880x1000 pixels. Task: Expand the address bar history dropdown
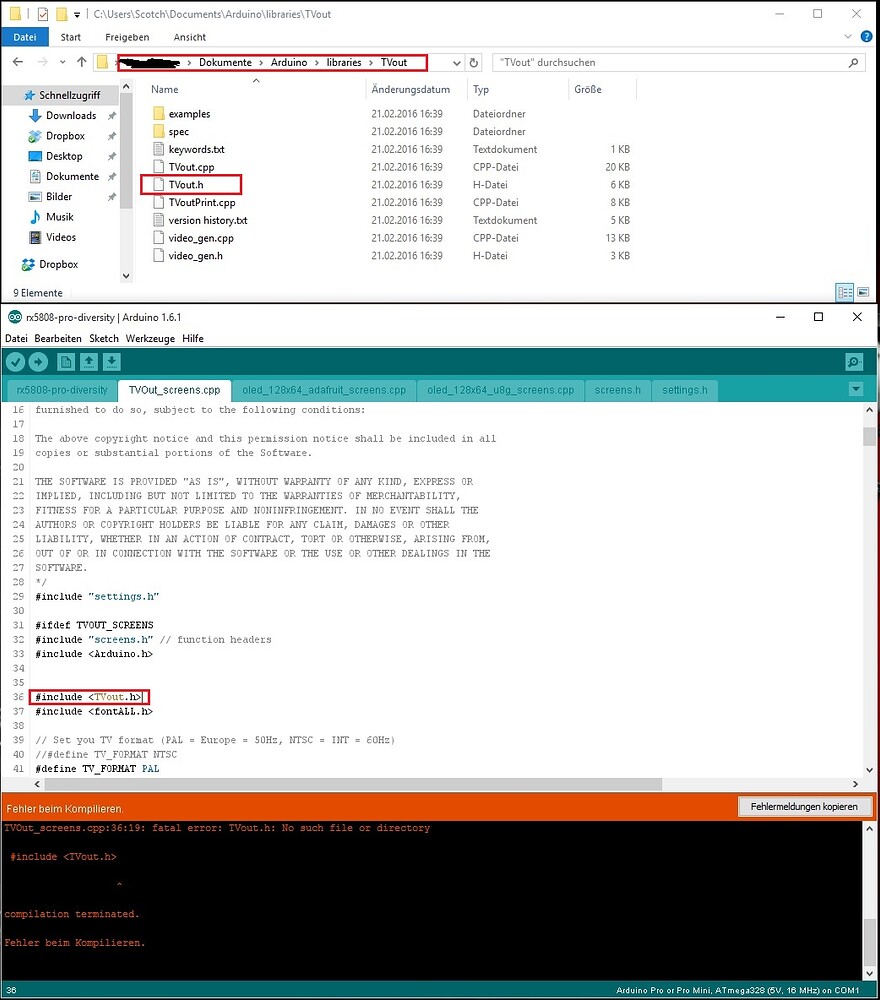click(x=457, y=61)
